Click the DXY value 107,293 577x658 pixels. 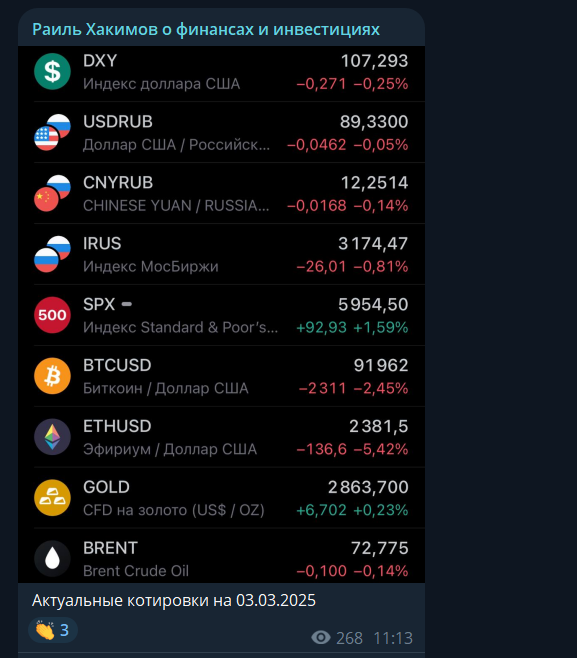click(374, 61)
